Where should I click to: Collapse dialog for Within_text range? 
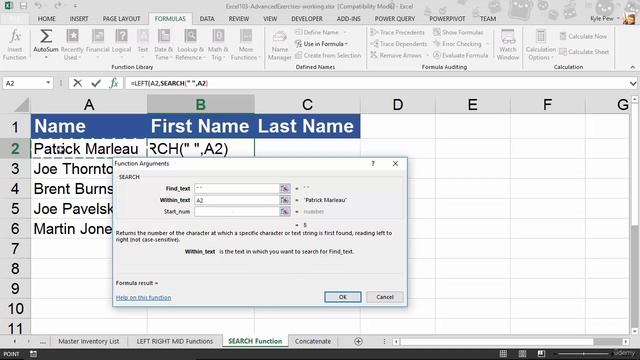(284, 200)
